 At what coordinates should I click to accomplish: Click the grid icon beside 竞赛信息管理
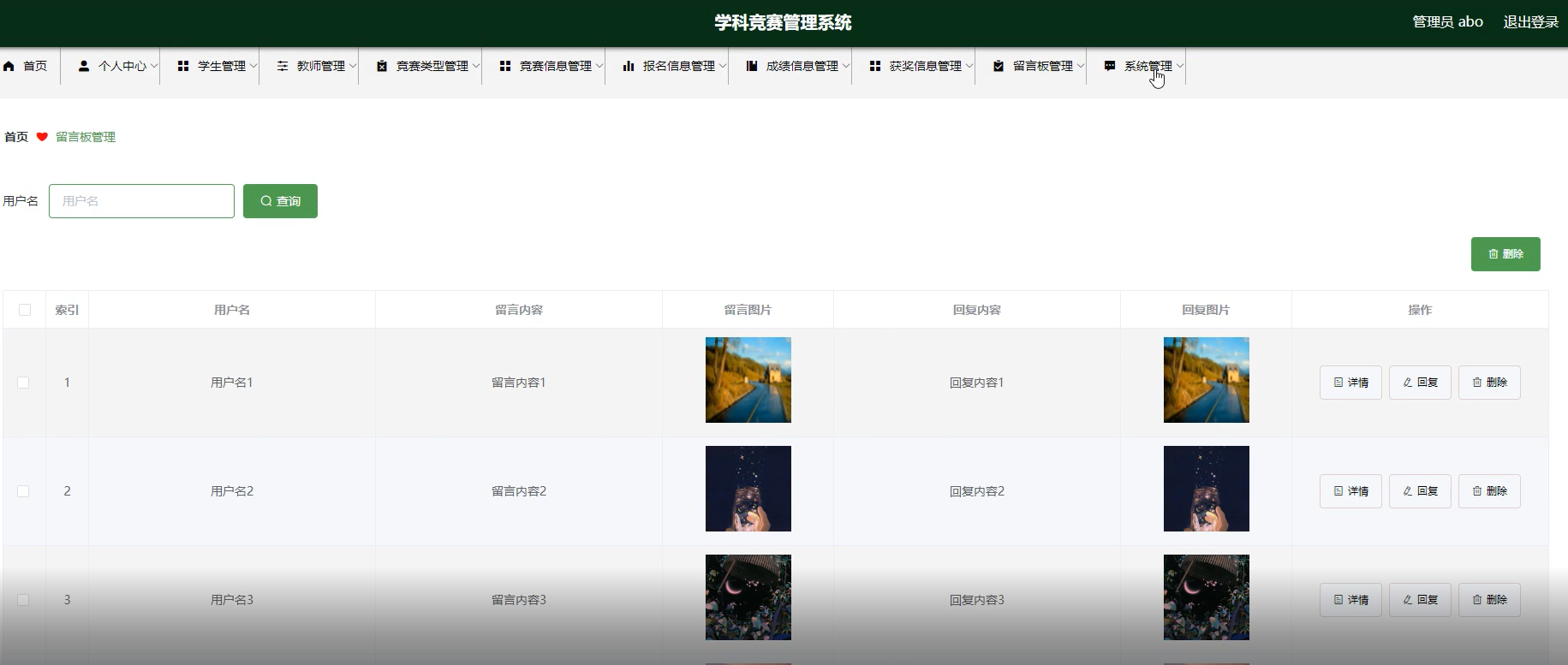(505, 66)
